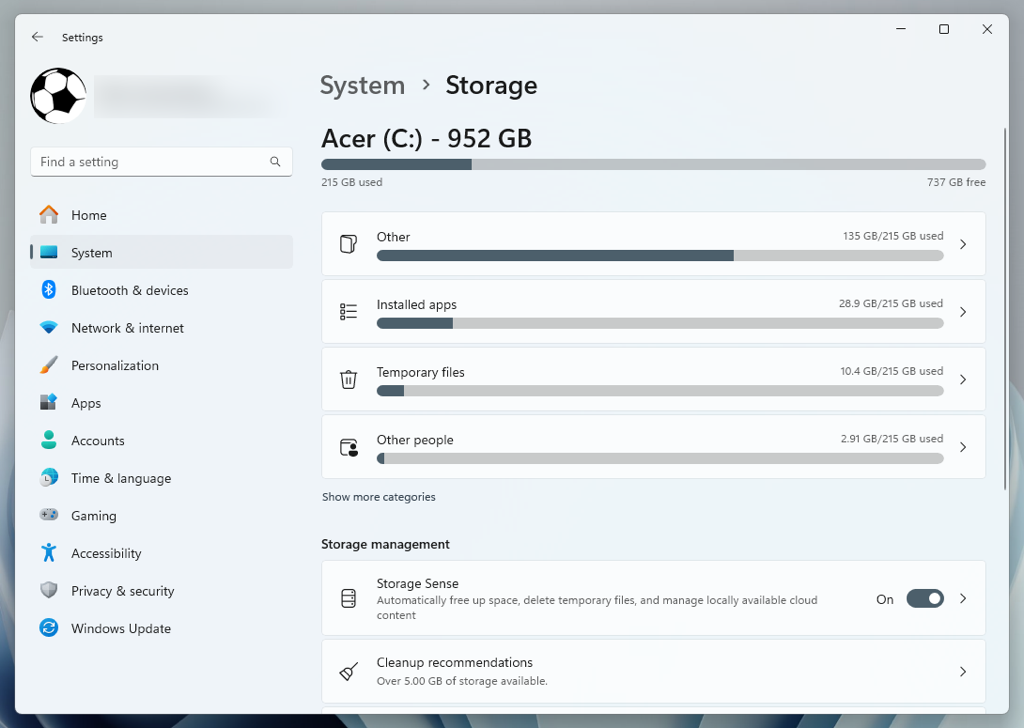This screenshot has width=1024, height=728.
Task: Click the Other people storage icon
Action: [x=349, y=447]
